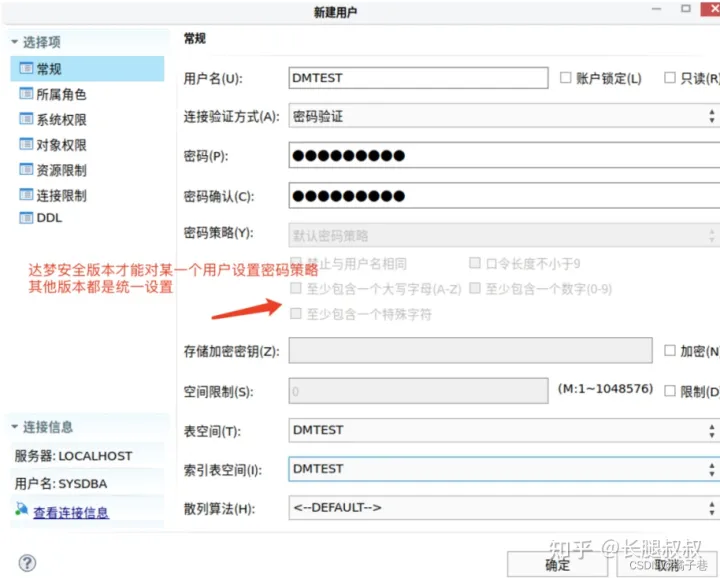Click 用户名(U) field containing DMTEST
The height and width of the screenshot is (578, 720).
tap(418, 78)
